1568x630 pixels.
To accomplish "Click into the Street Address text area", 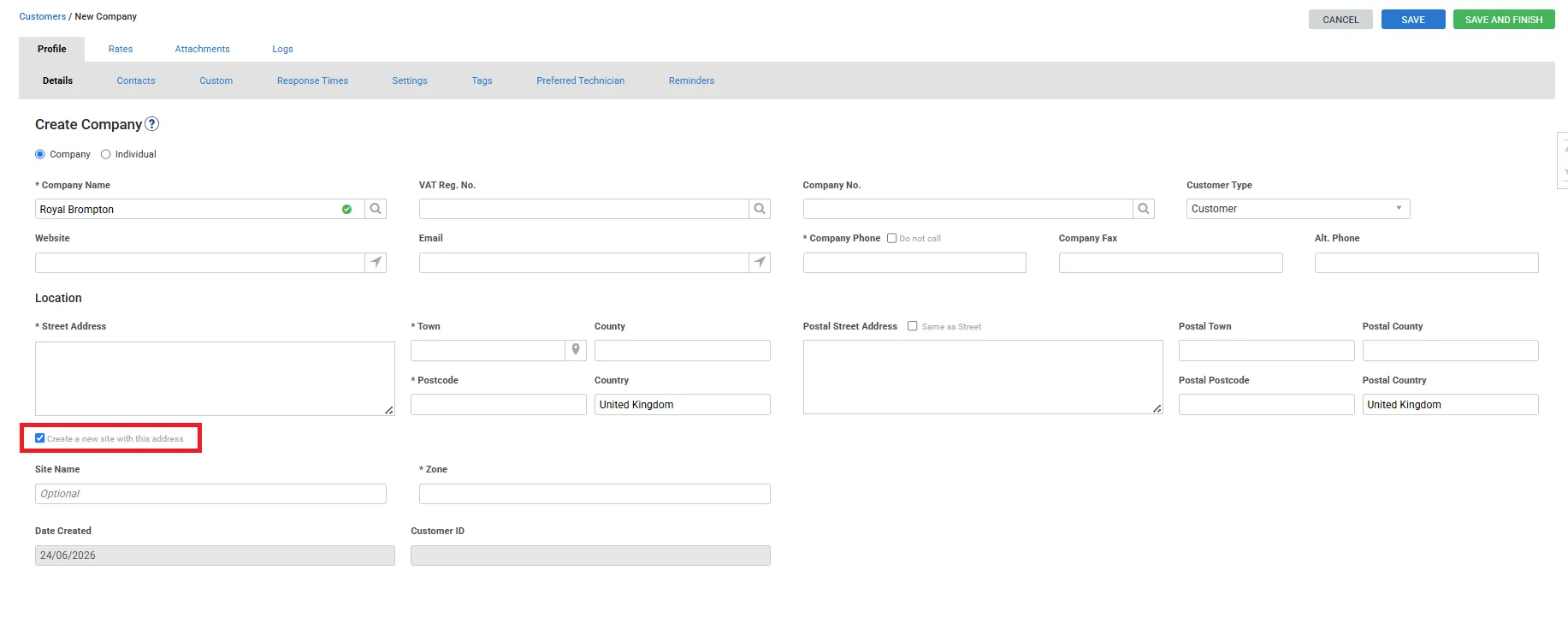I will (215, 378).
